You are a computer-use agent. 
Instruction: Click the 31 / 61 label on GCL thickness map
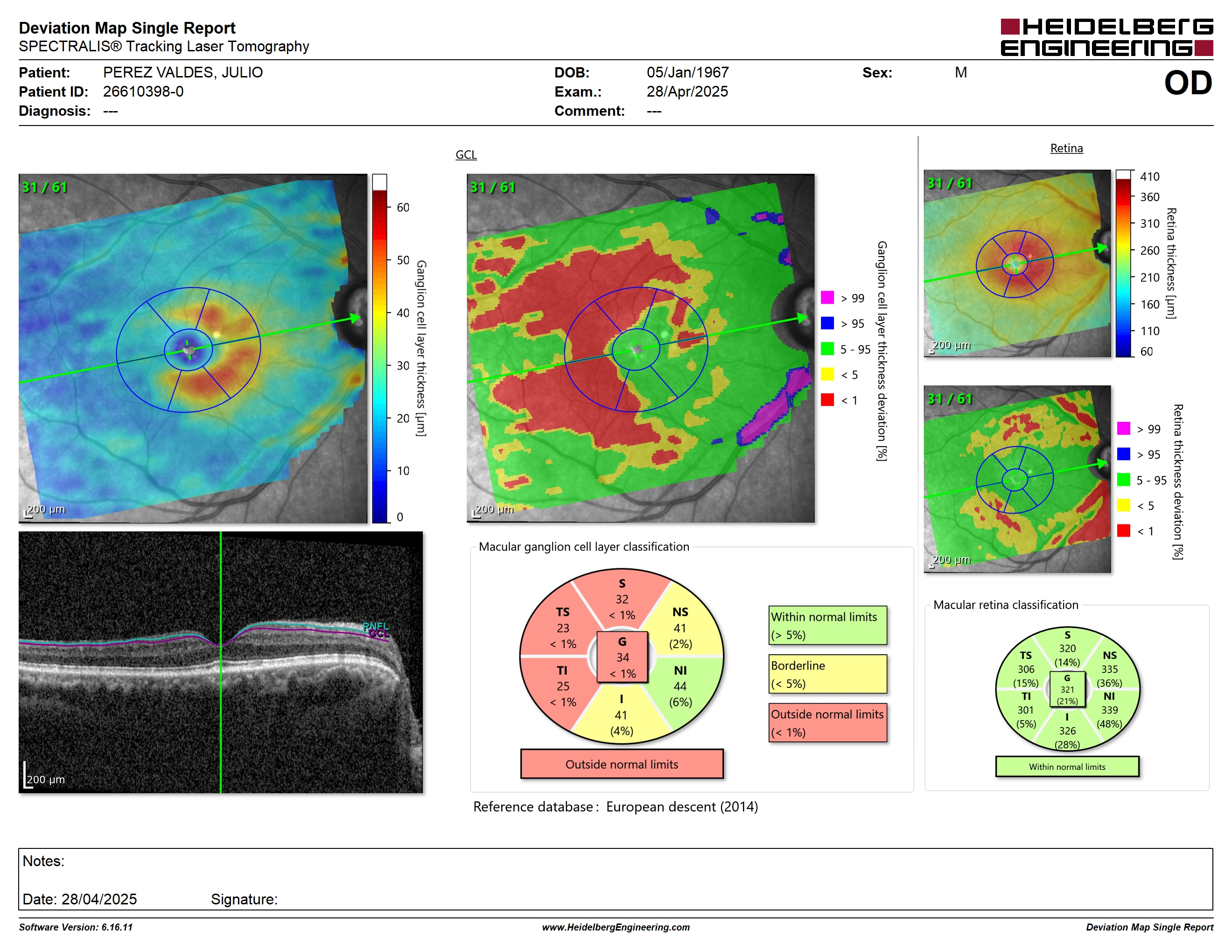pos(44,187)
